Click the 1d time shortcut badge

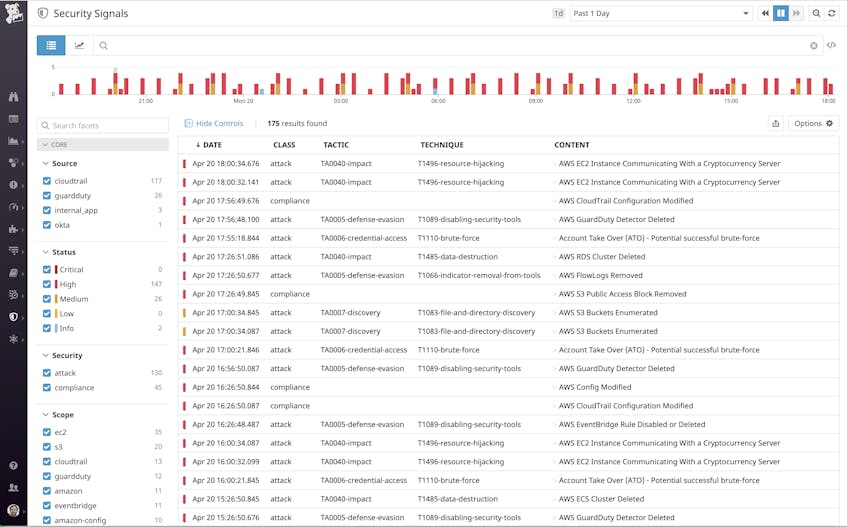tap(559, 13)
